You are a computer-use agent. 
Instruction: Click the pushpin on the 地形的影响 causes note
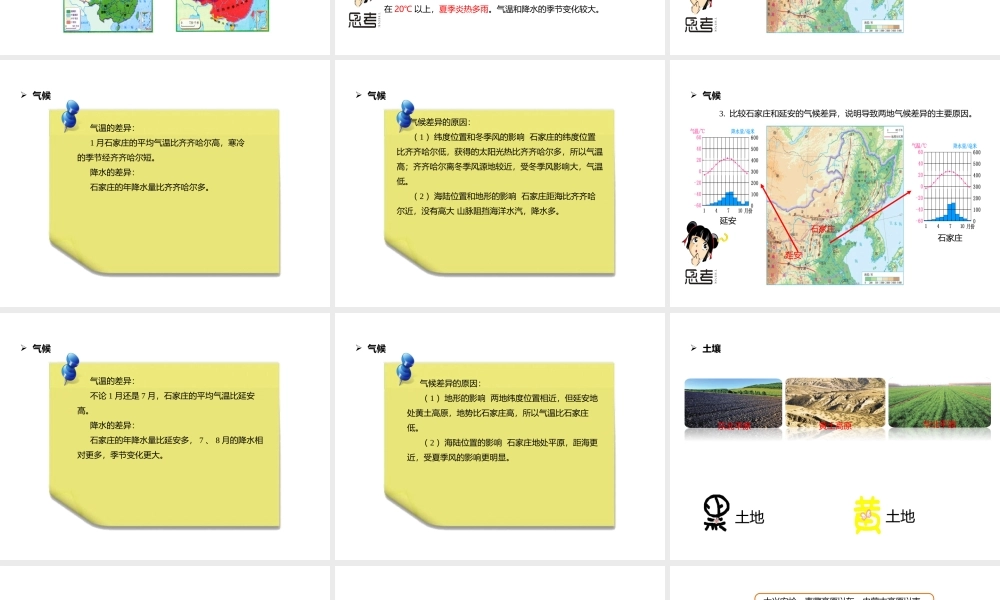click(x=405, y=369)
